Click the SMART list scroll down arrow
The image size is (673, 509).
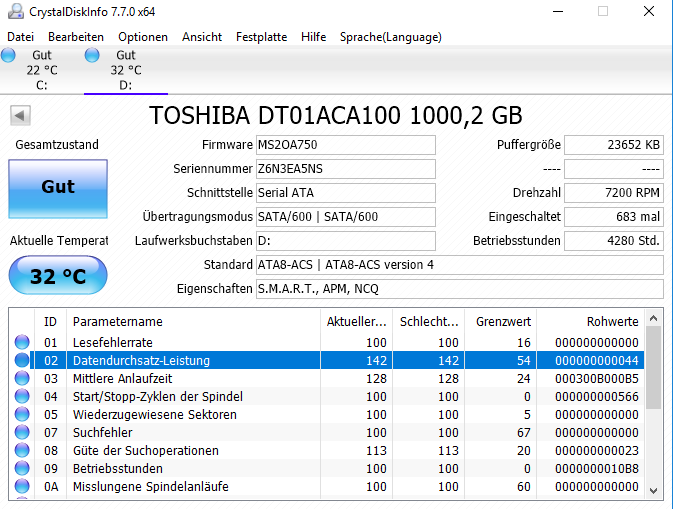coord(654,491)
